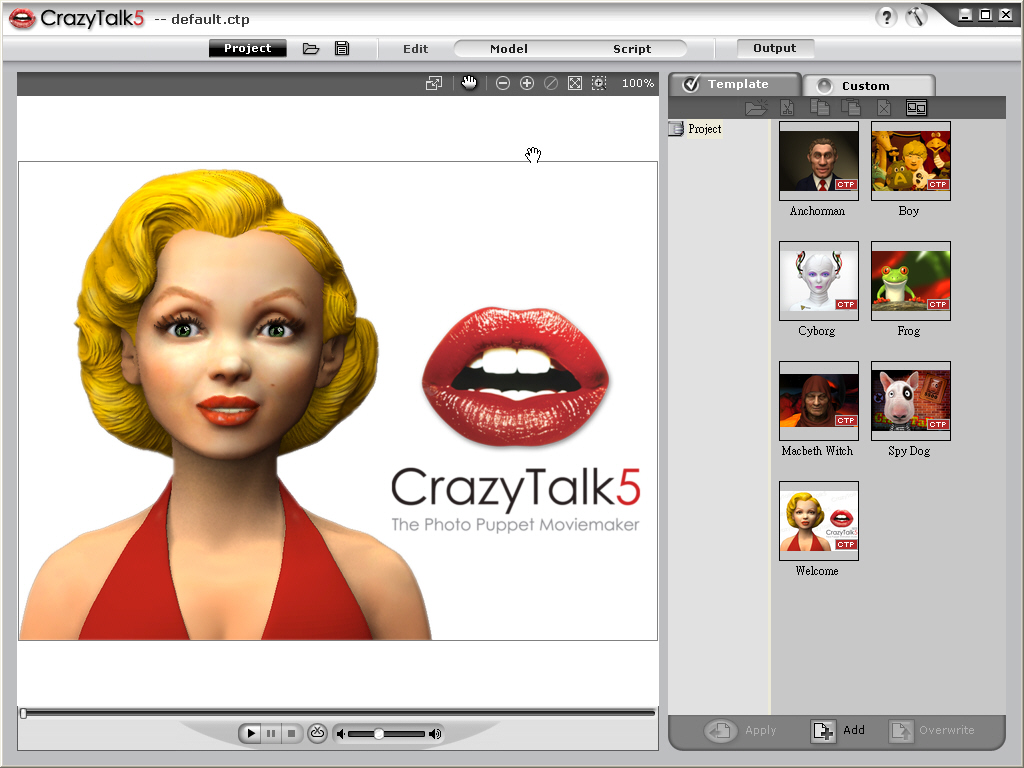
Task: Switch to the Custom tab
Action: click(868, 85)
